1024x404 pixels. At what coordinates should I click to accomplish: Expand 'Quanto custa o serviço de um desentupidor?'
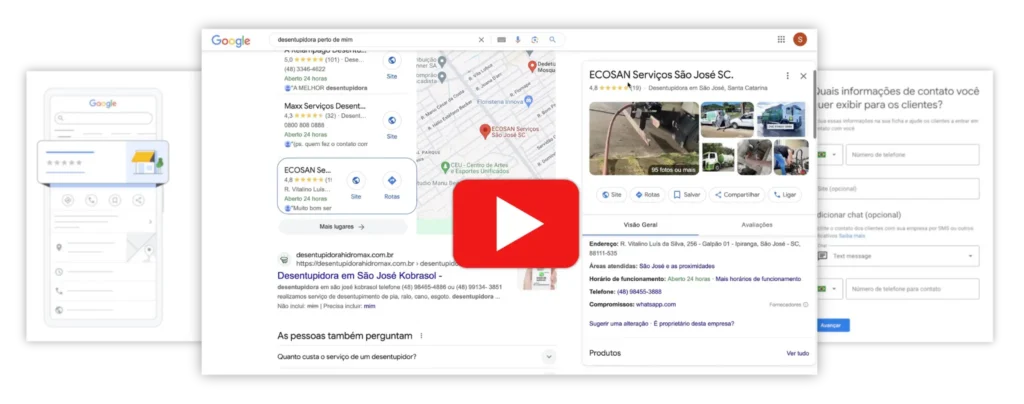pos(417,356)
